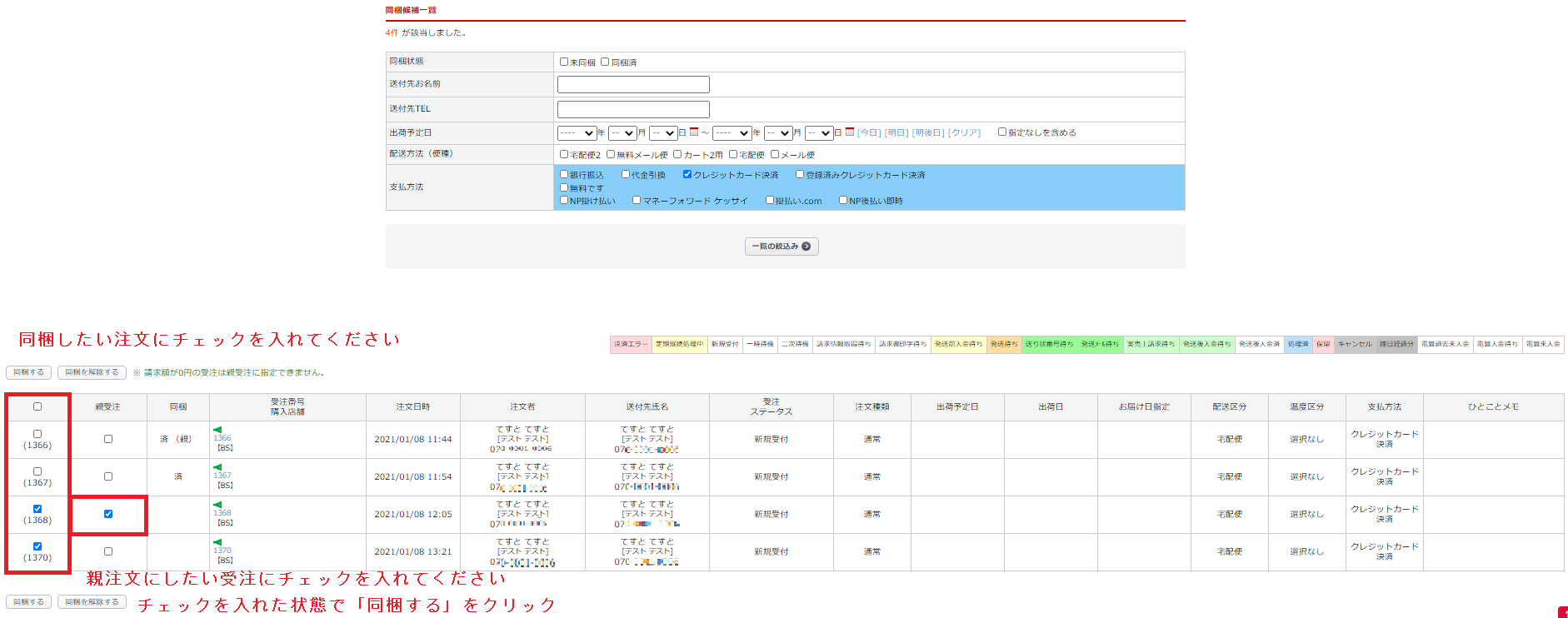The height and width of the screenshot is (618, 1568).
Task: Select the 新規受付 status tab
Action: [x=725, y=344]
